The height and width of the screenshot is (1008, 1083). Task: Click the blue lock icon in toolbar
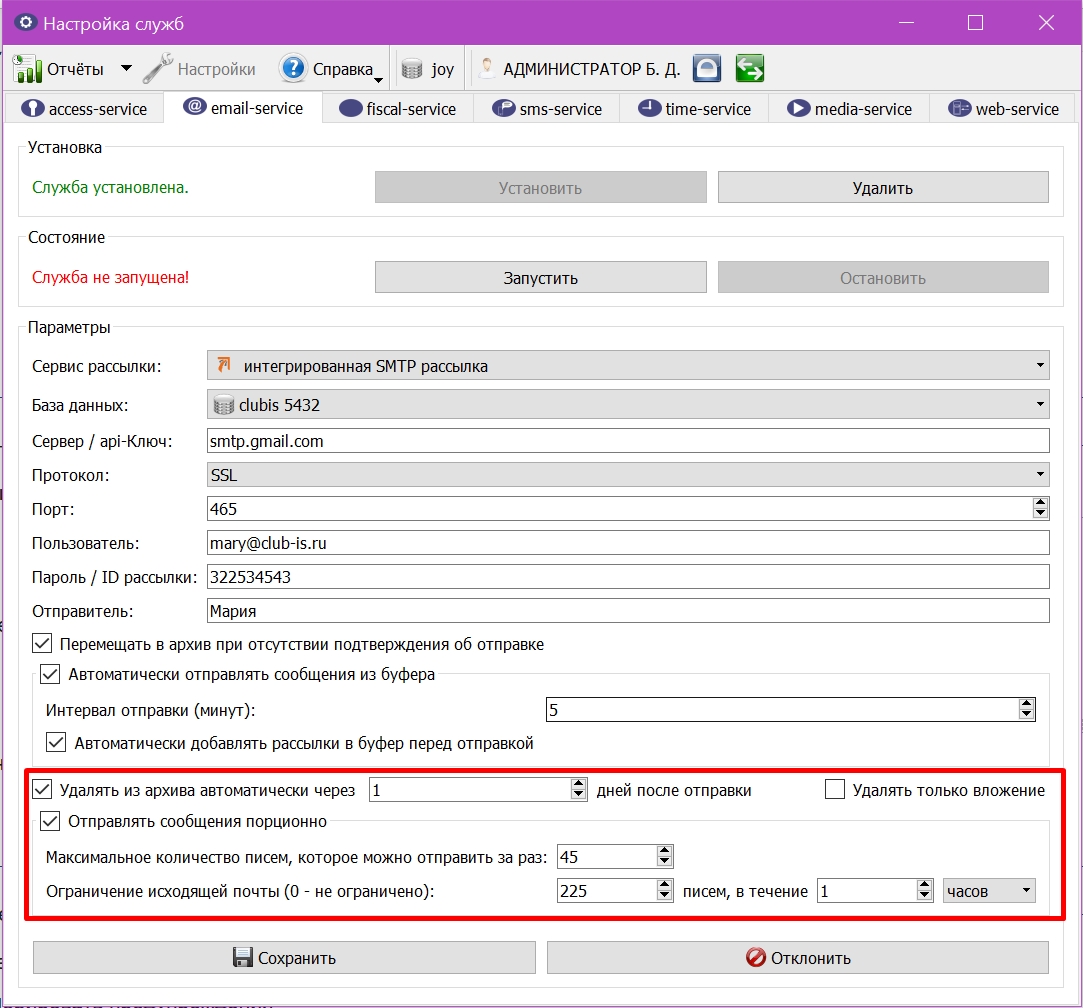tap(707, 68)
